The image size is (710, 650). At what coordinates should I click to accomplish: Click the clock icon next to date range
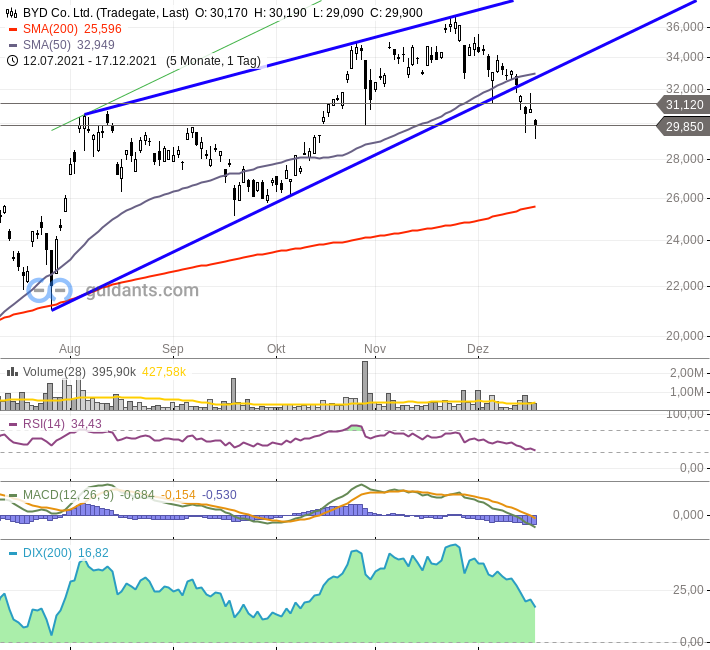pyautogui.click(x=12, y=61)
